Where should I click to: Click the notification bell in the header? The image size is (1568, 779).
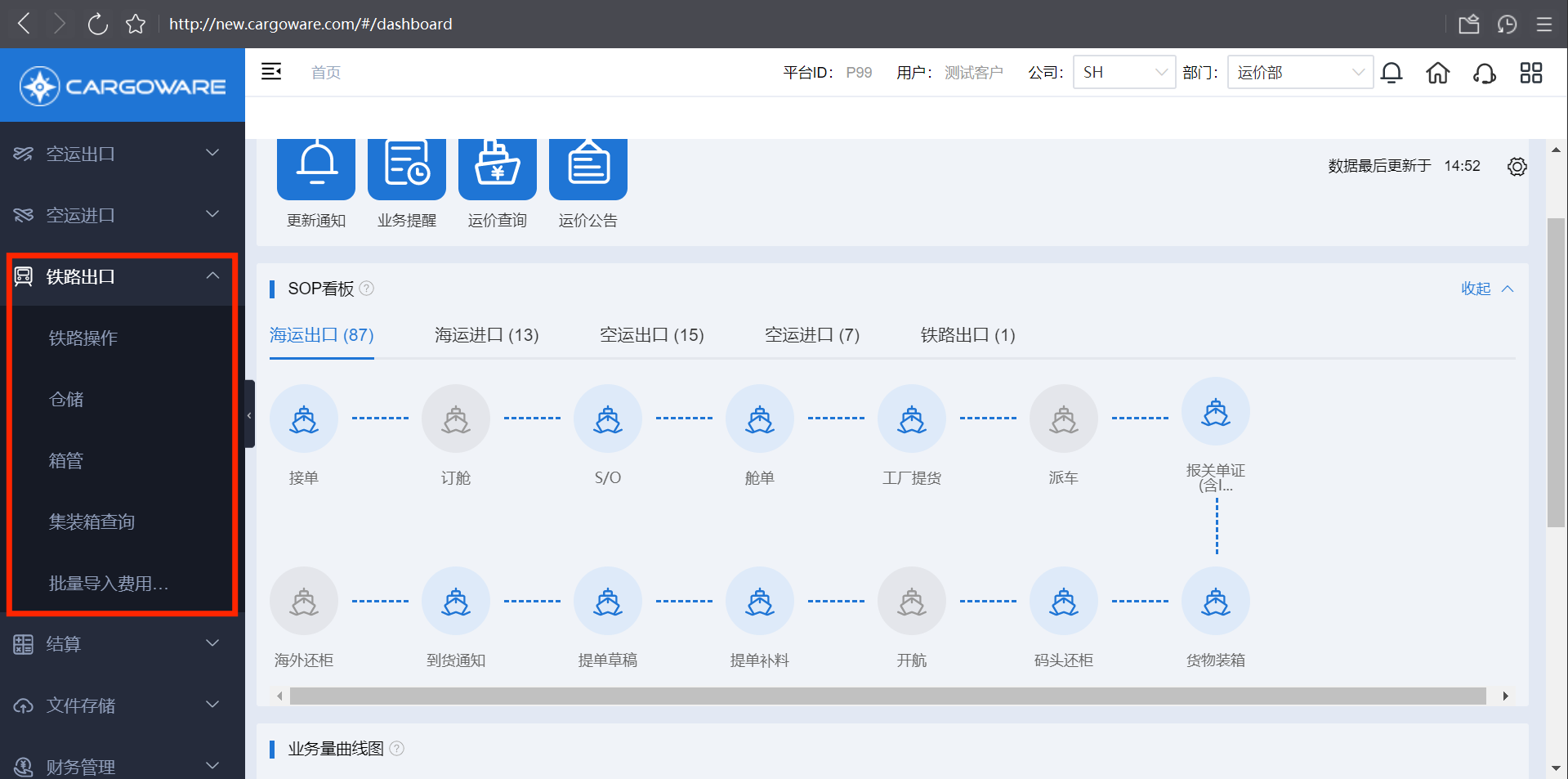1392,73
